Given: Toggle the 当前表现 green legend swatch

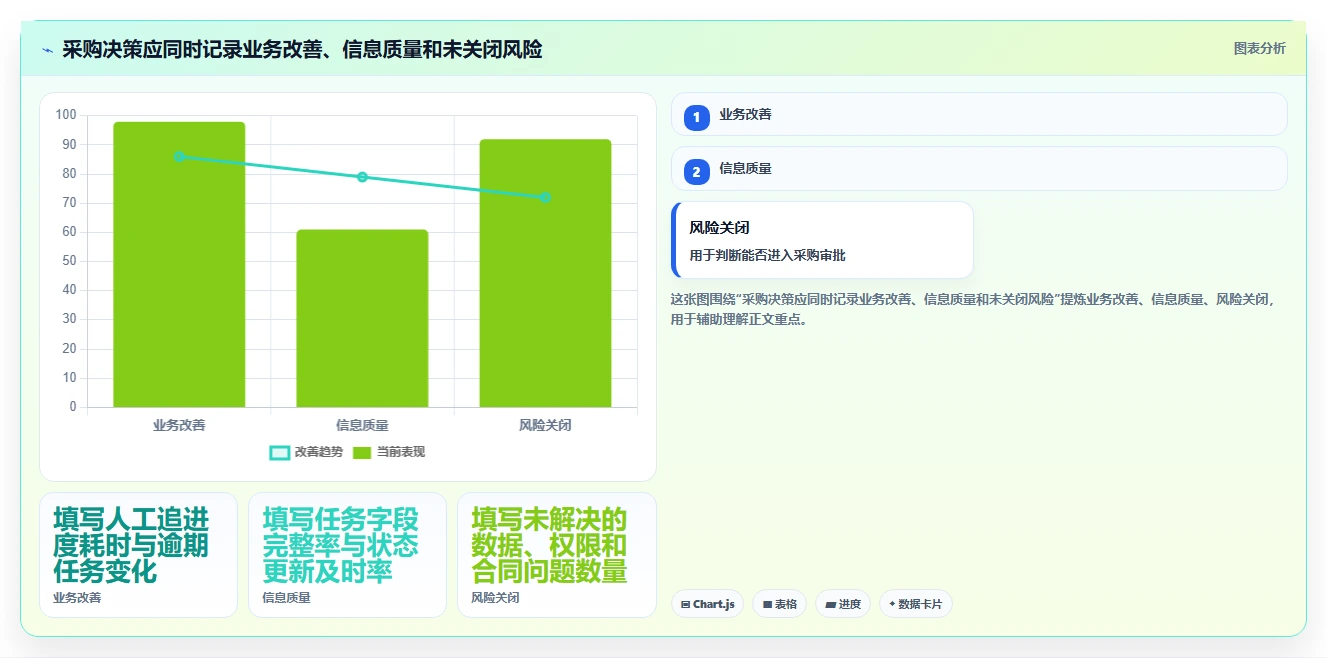Looking at the screenshot, I should click(x=362, y=452).
